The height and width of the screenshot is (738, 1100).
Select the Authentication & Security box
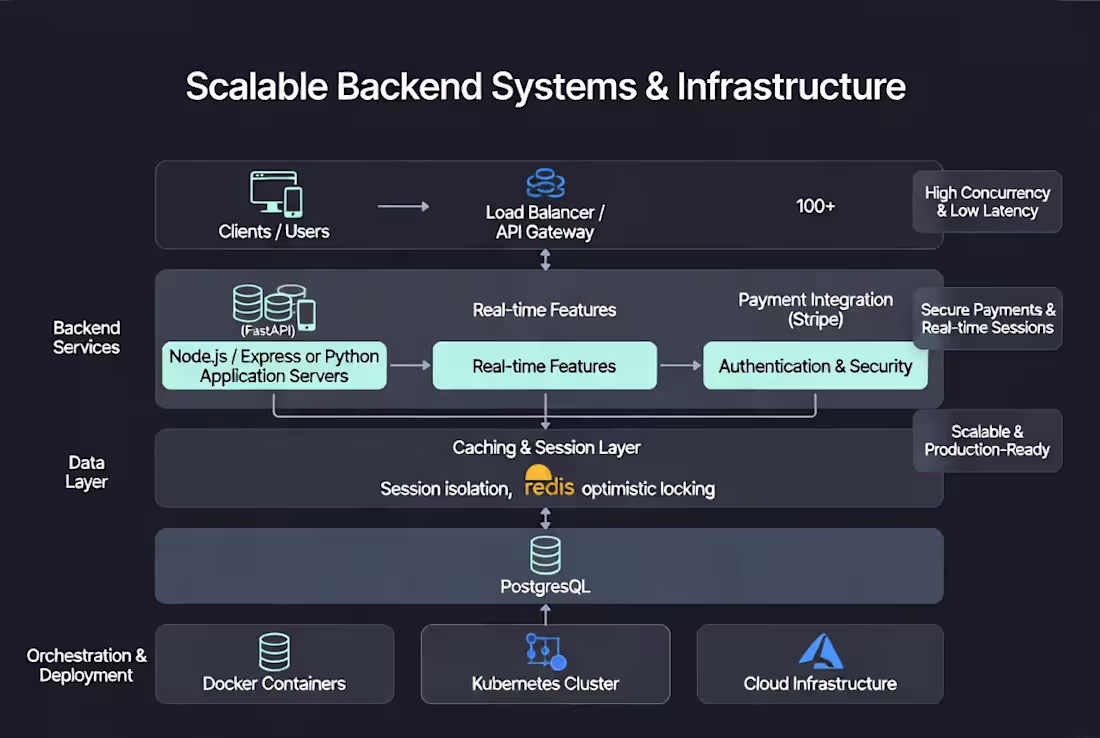[815, 365]
